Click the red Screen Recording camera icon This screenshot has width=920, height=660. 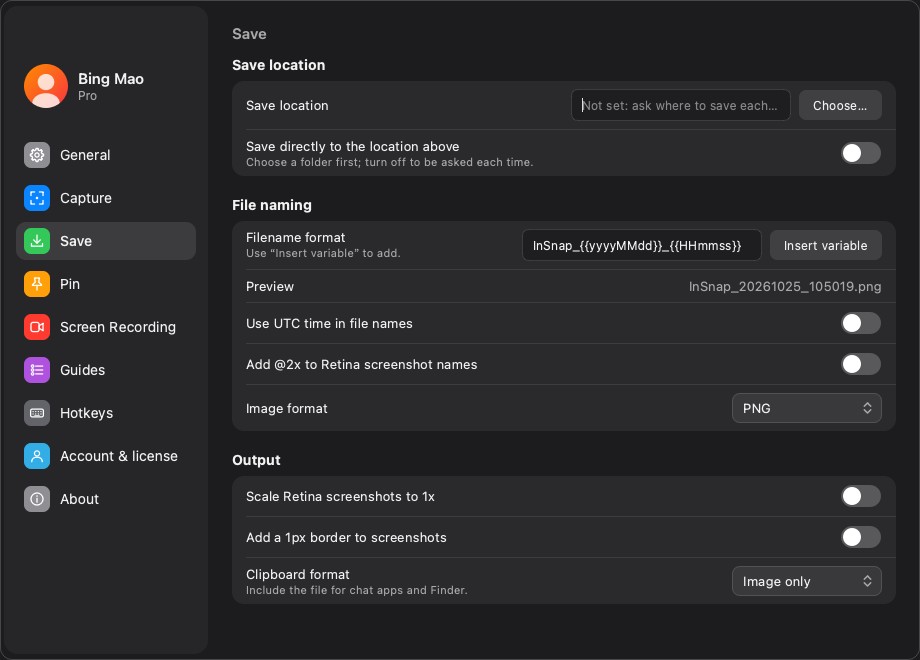[x=37, y=327]
